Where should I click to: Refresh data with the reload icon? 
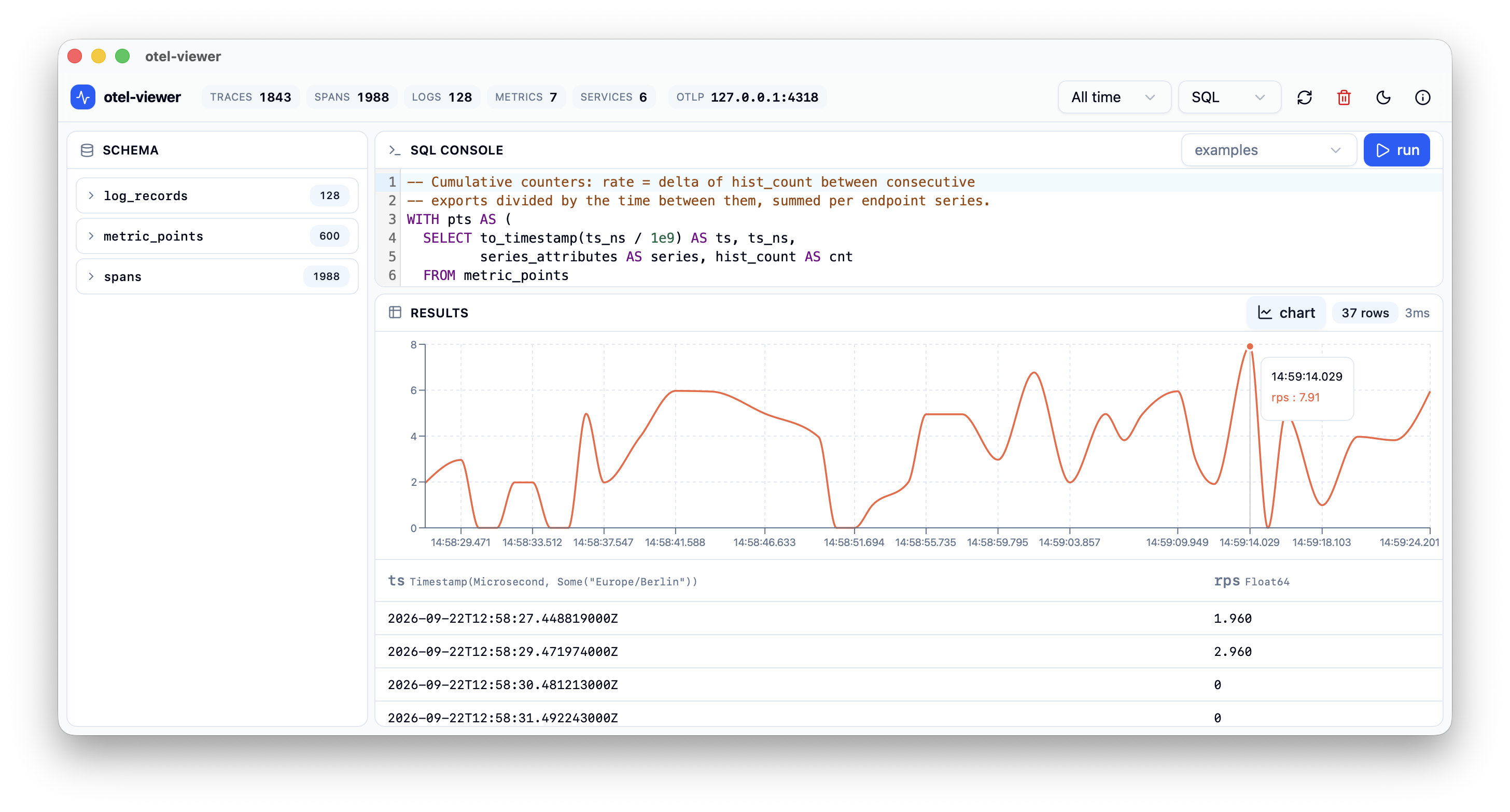pyautogui.click(x=1304, y=97)
